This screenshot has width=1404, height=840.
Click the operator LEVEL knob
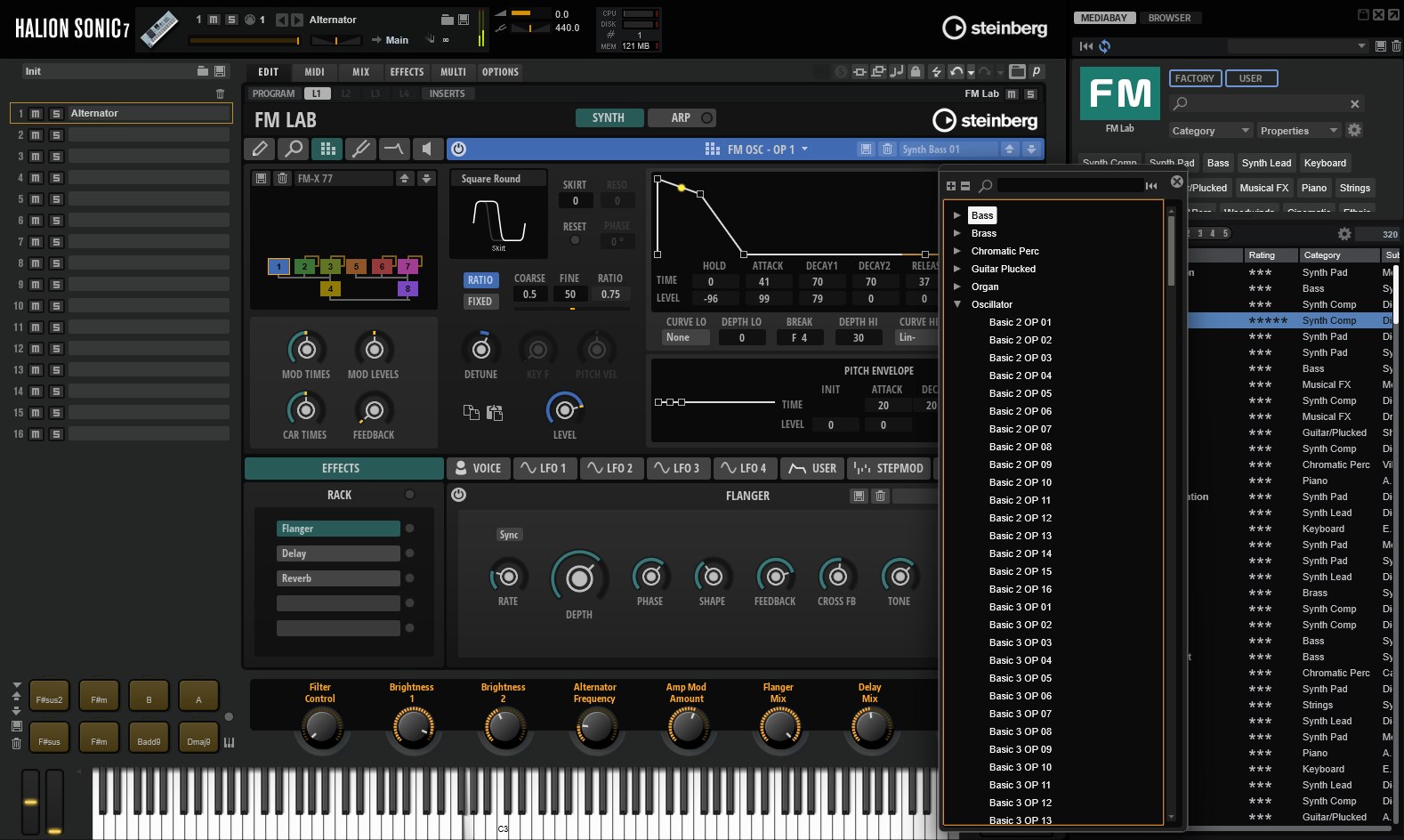tap(564, 409)
